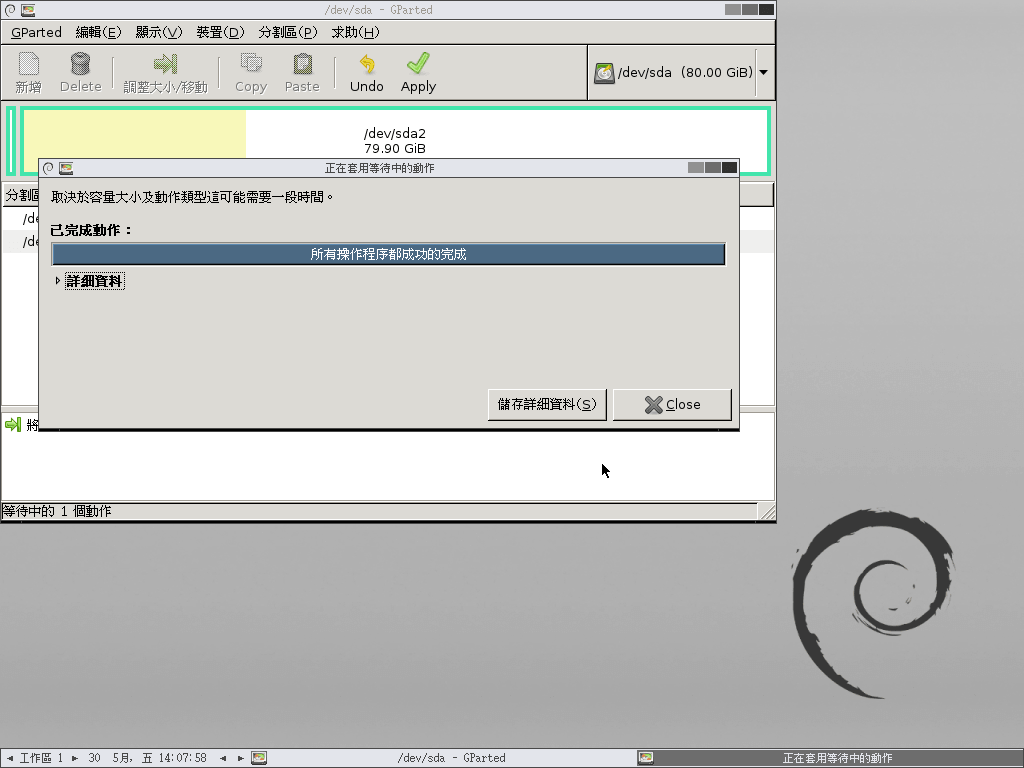Click the applying-operations taskbar entry icon
Screen dimensions: 1024x768
point(645,758)
